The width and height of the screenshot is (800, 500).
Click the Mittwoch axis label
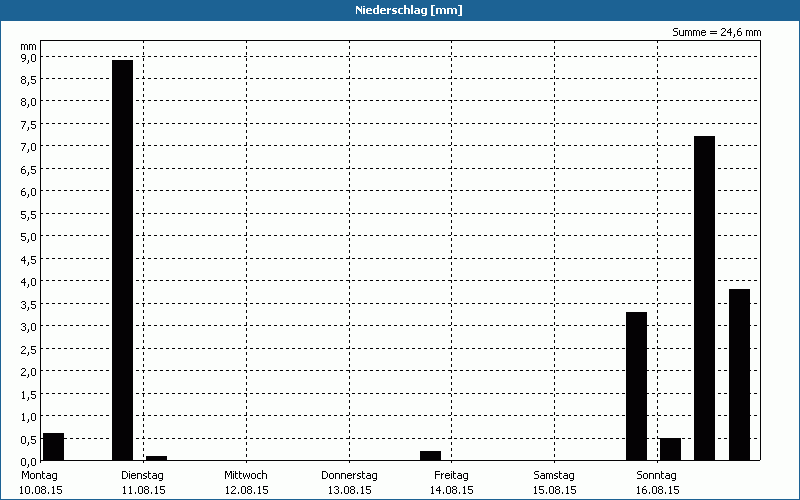[246, 475]
